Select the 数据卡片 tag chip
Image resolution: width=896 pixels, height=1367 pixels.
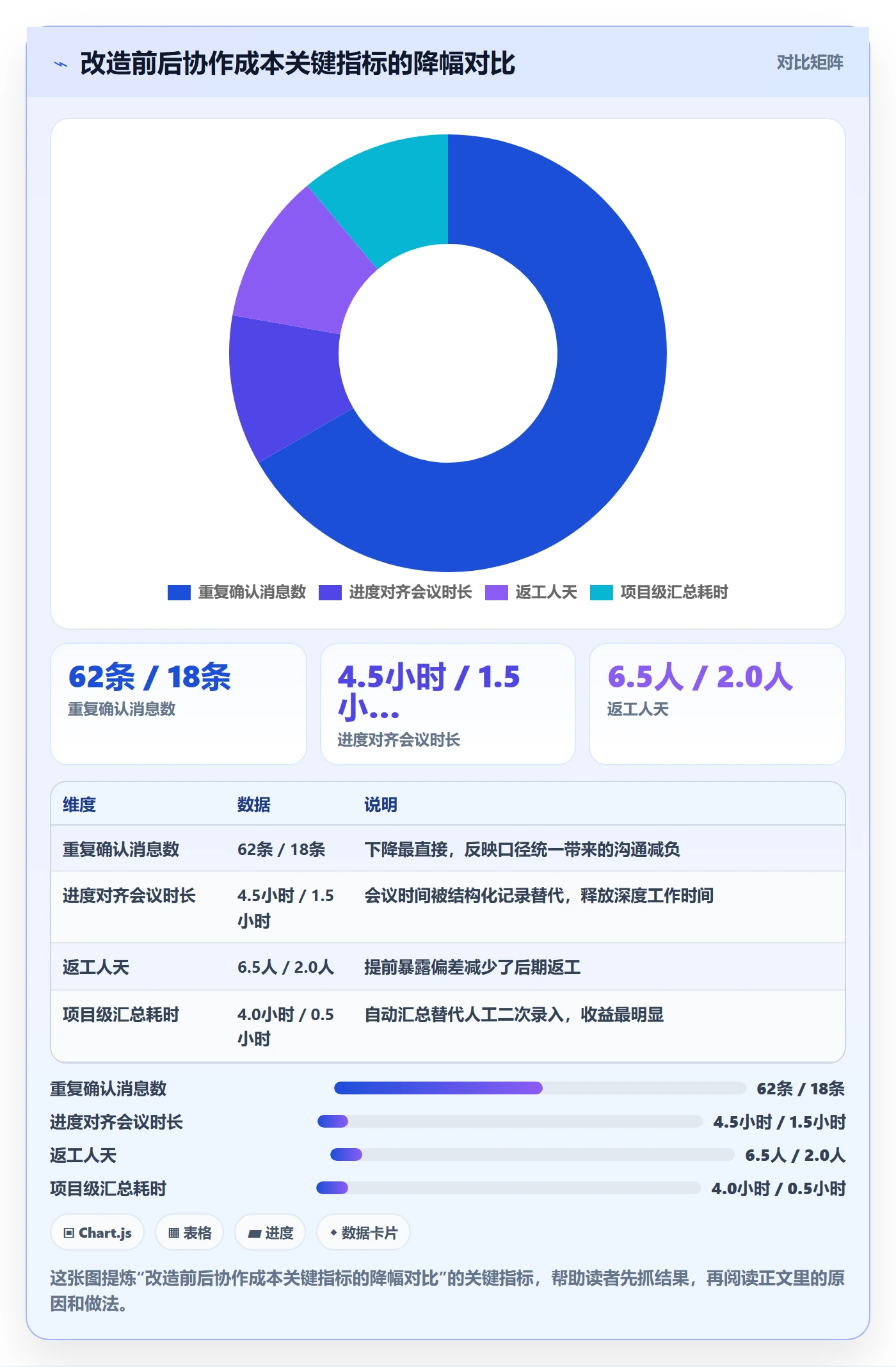point(364,1233)
